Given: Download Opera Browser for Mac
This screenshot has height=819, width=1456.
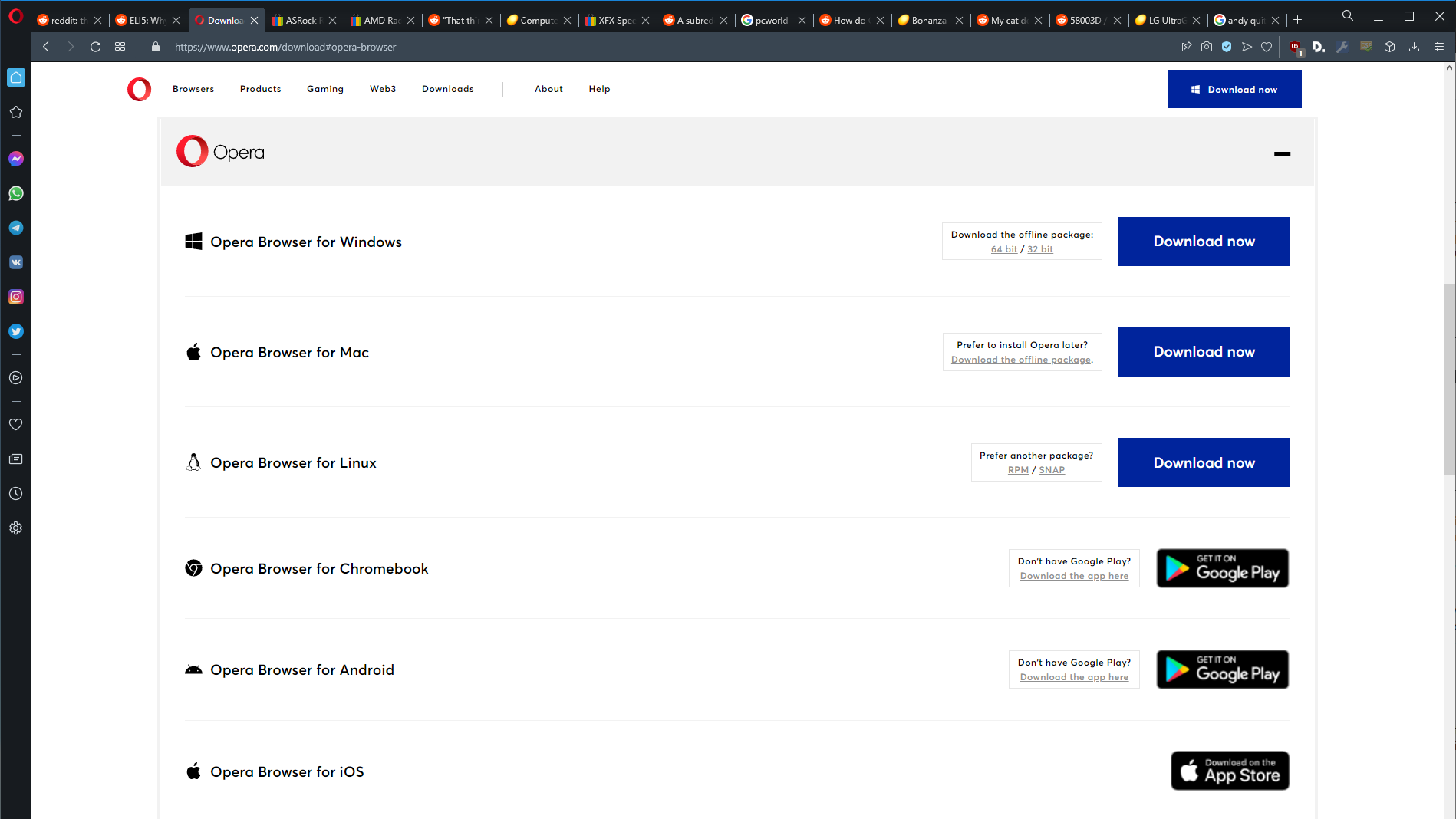Looking at the screenshot, I should [1204, 352].
